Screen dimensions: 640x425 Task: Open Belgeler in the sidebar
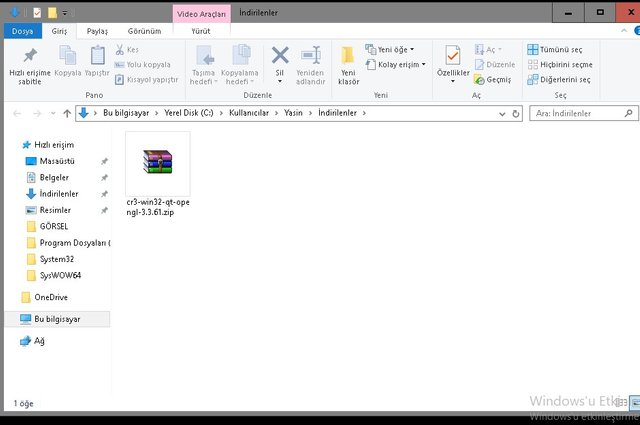(x=47, y=177)
